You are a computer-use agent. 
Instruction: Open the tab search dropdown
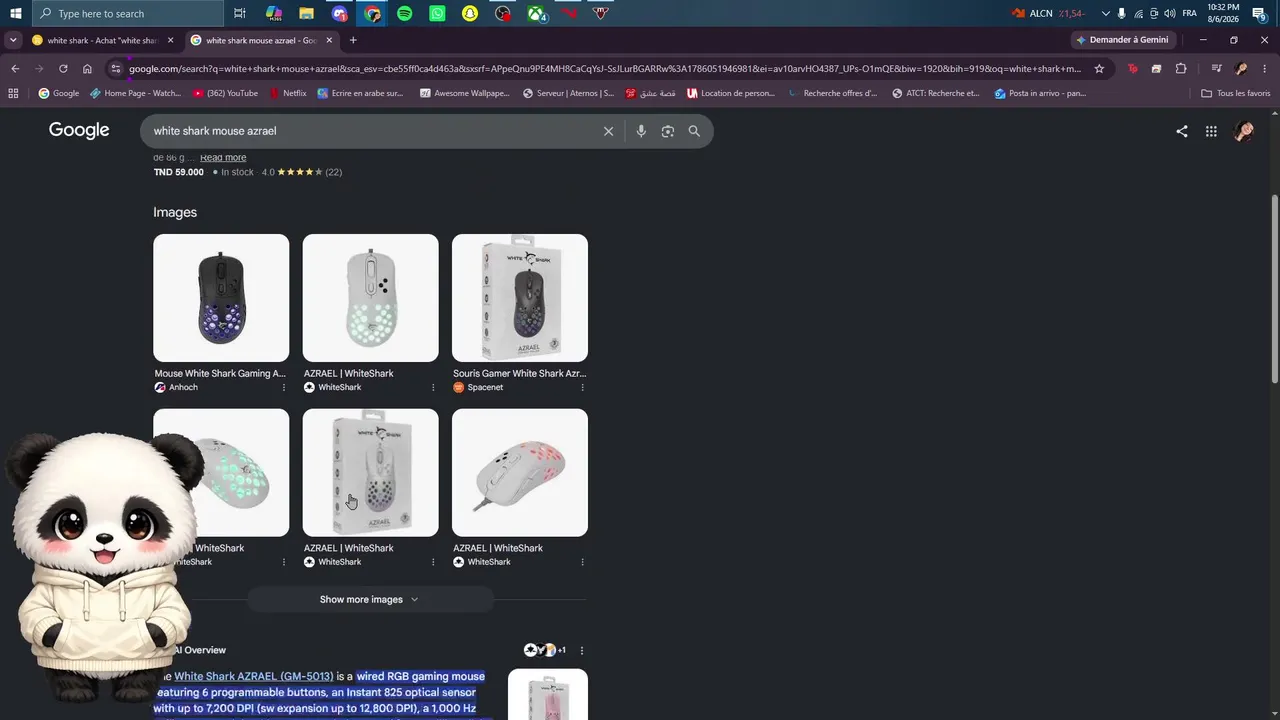(12, 40)
